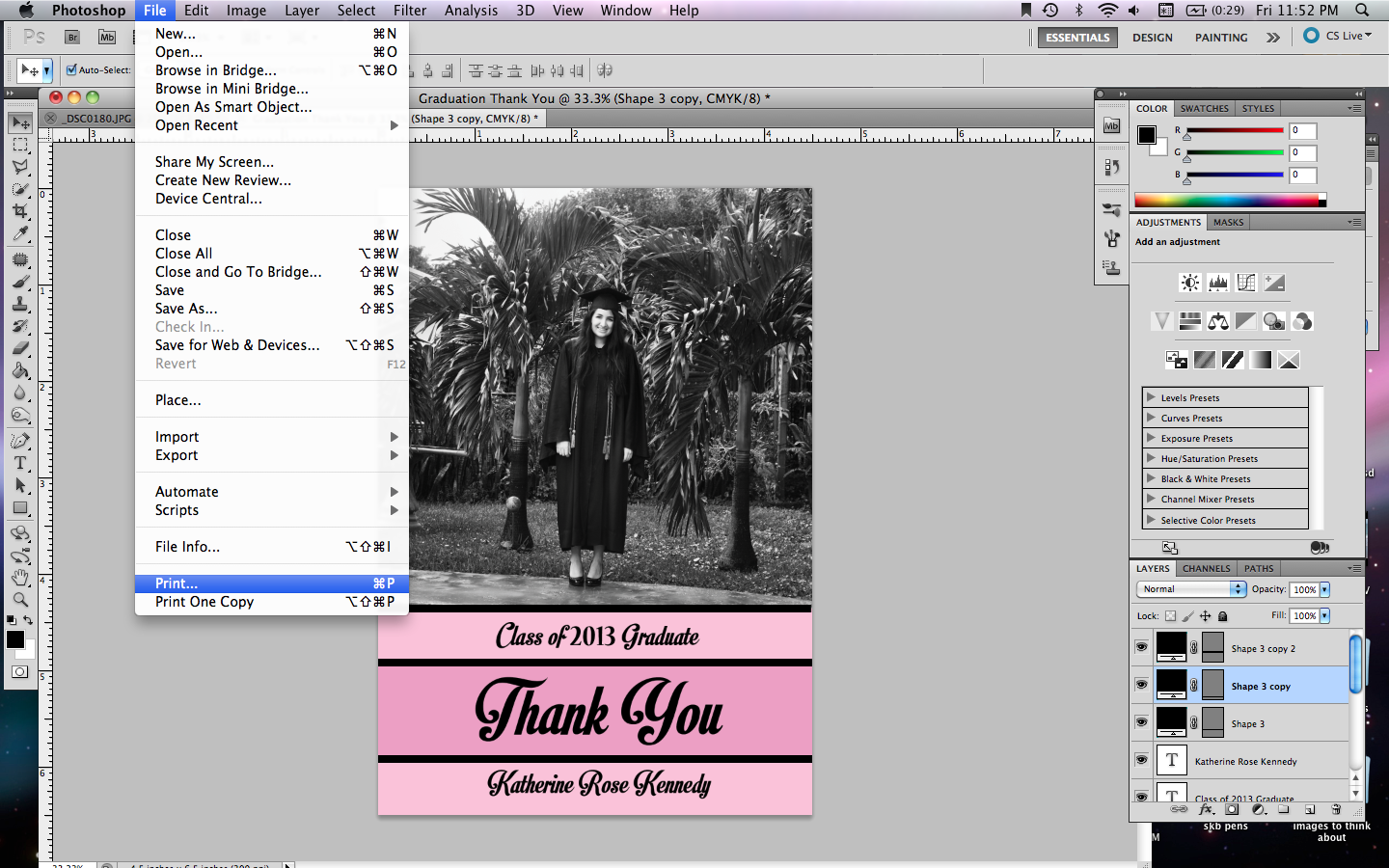Hide the Katherine Rose Kennedy text layer
Image resolution: width=1389 pixels, height=868 pixels.
pyautogui.click(x=1142, y=760)
